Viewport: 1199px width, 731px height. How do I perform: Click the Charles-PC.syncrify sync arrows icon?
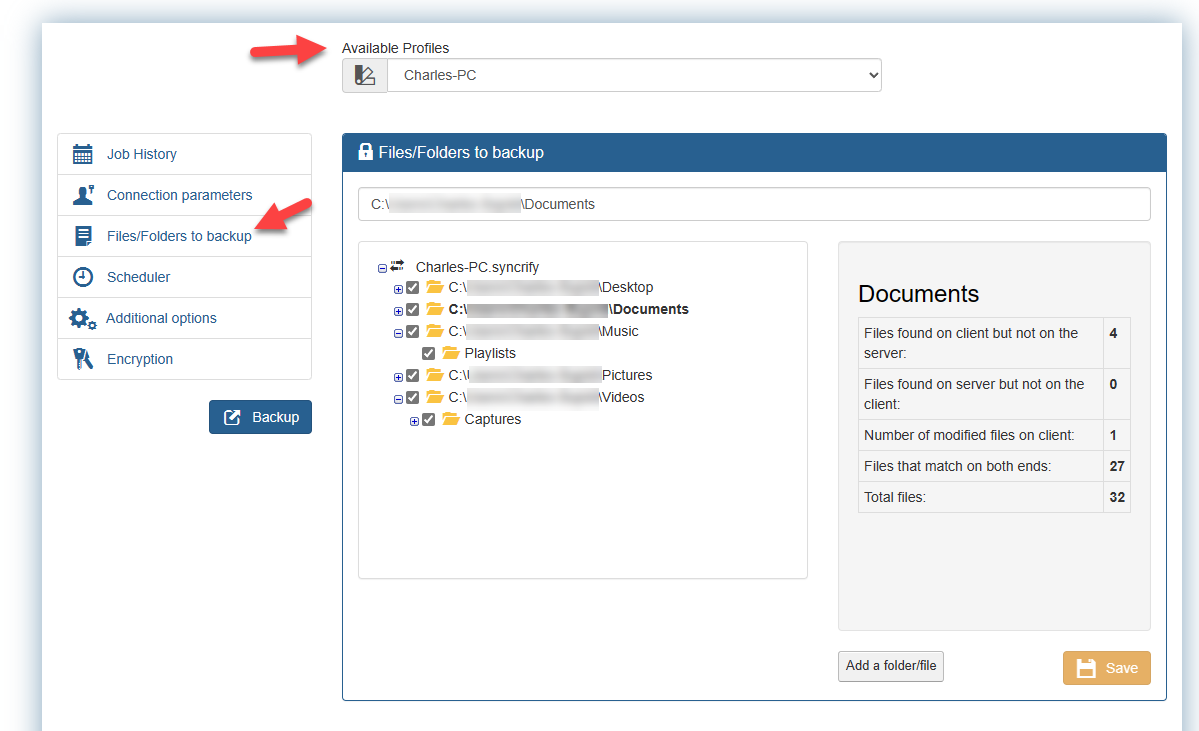[397, 266]
